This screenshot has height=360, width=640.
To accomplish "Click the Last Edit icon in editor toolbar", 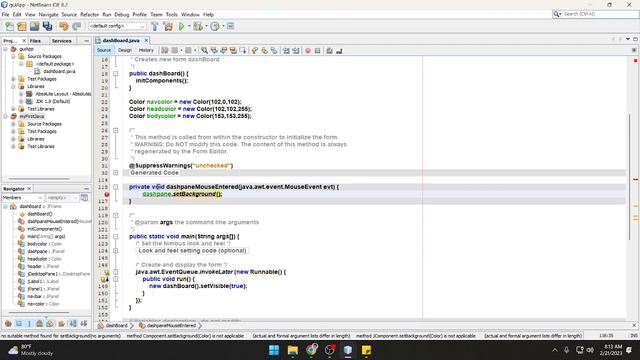I will (x=164, y=50).
